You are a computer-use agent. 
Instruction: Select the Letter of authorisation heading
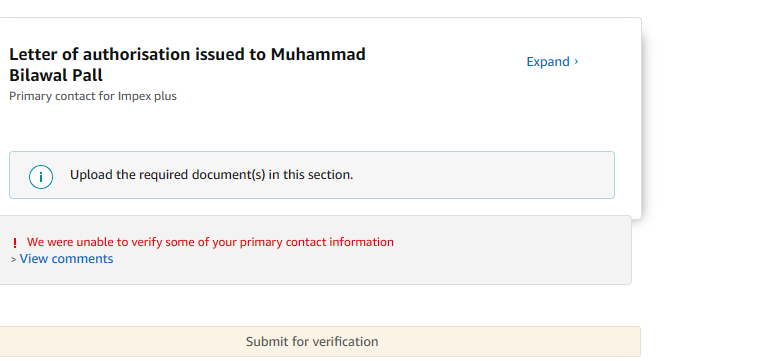187,64
